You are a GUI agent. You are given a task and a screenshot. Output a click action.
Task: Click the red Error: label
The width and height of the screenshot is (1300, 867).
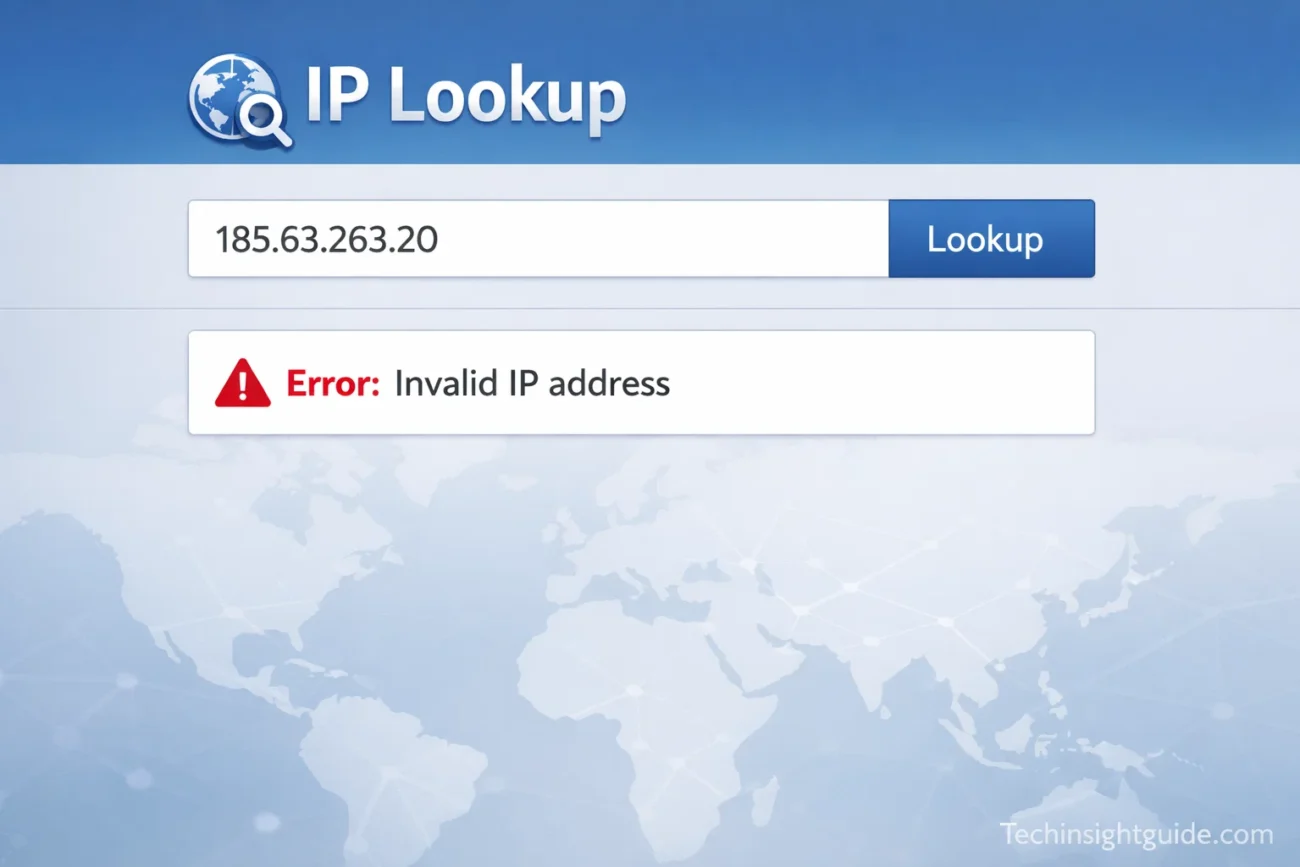click(333, 383)
